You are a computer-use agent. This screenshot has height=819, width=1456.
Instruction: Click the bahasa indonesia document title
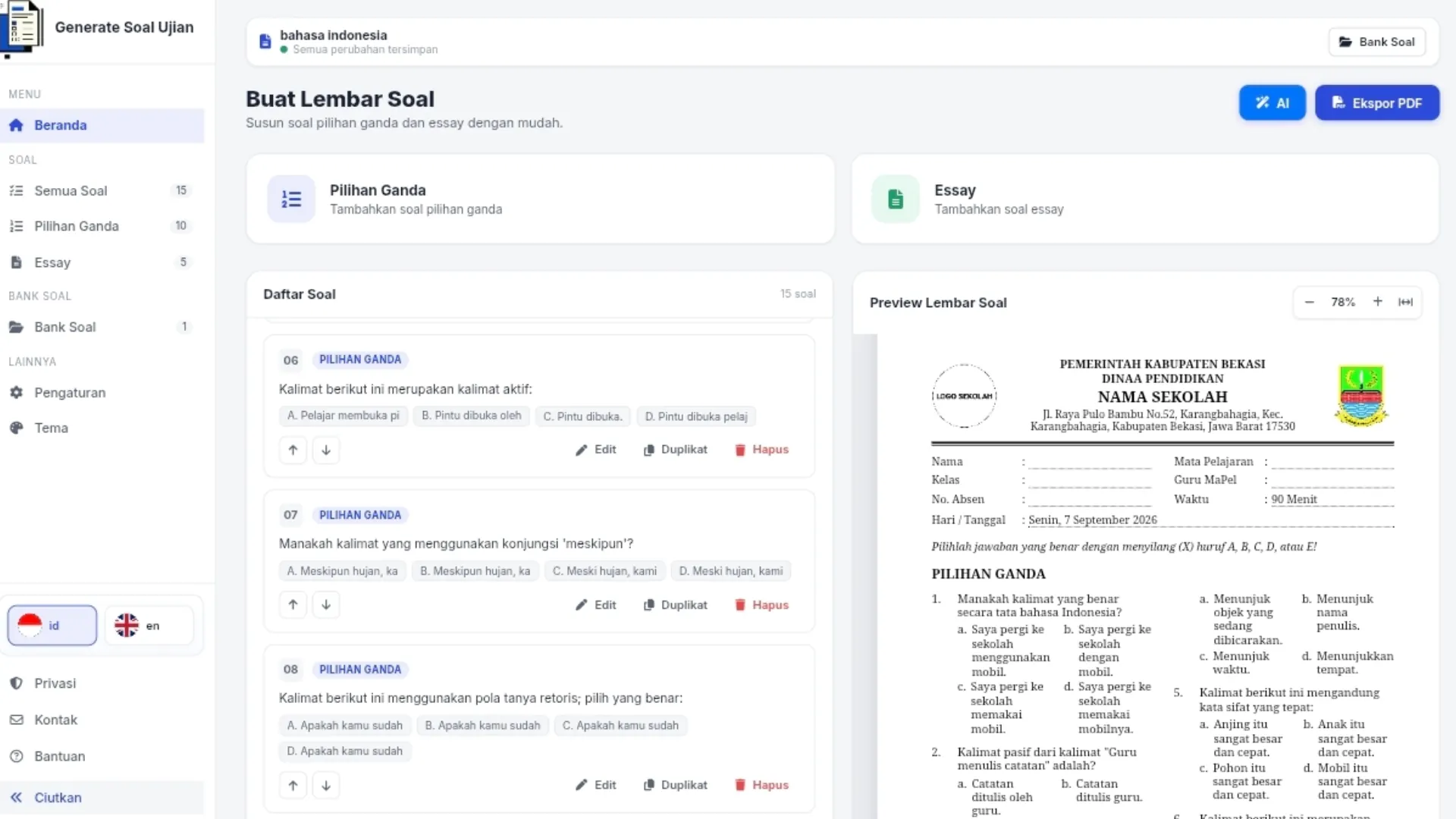click(334, 35)
